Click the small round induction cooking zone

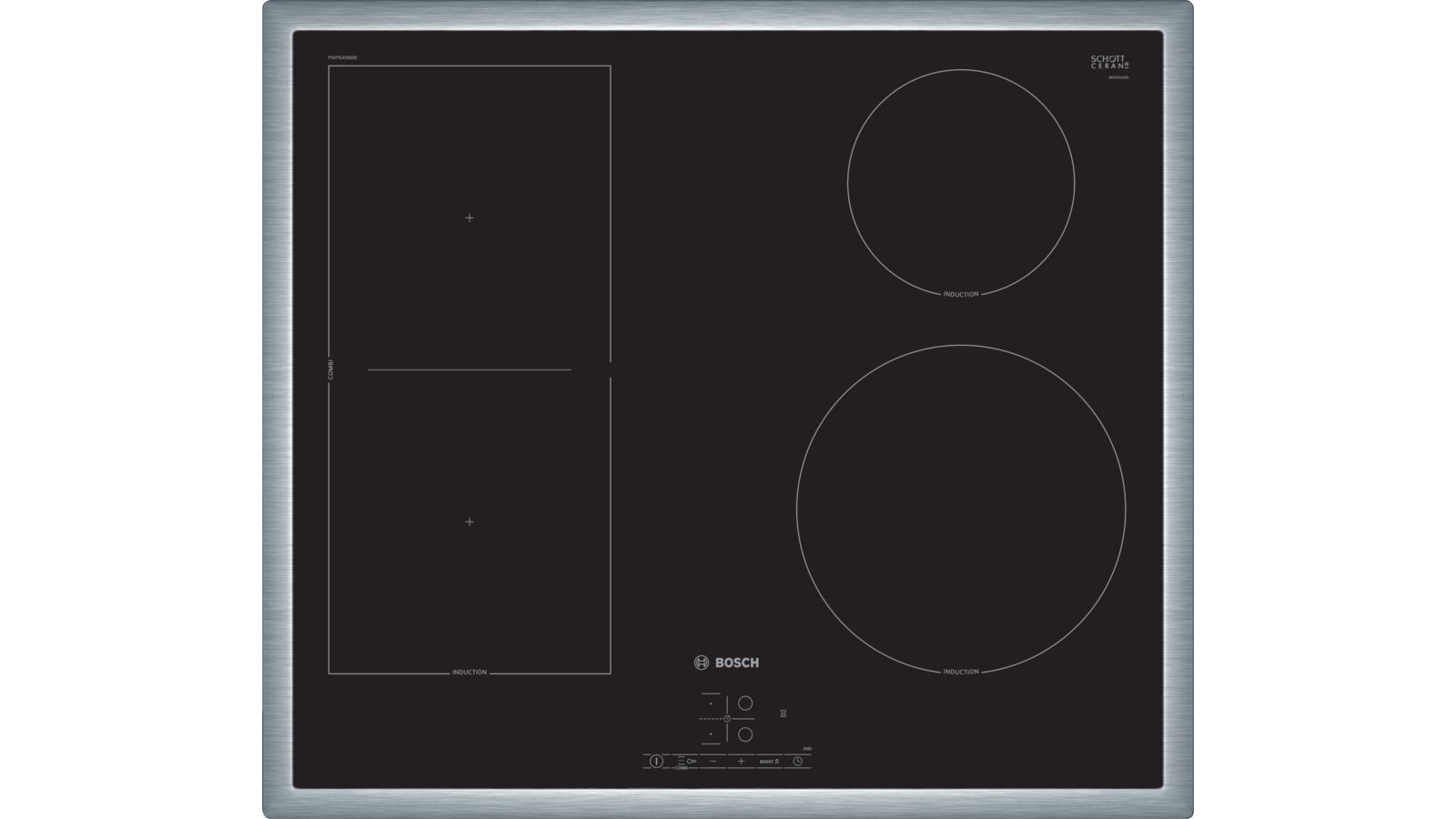coord(961,183)
